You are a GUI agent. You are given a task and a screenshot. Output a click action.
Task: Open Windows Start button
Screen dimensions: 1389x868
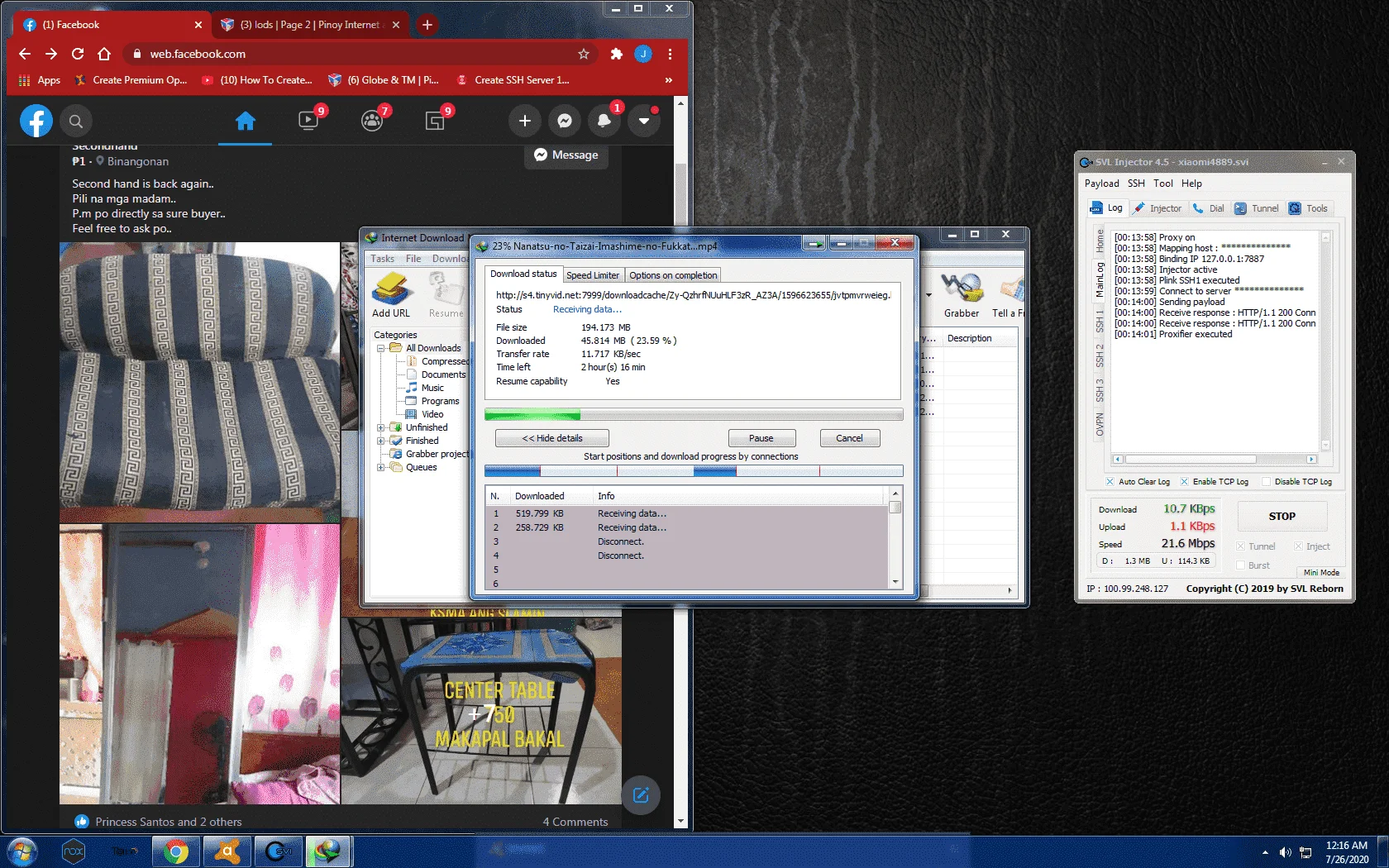pyautogui.click(x=22, y=851)
